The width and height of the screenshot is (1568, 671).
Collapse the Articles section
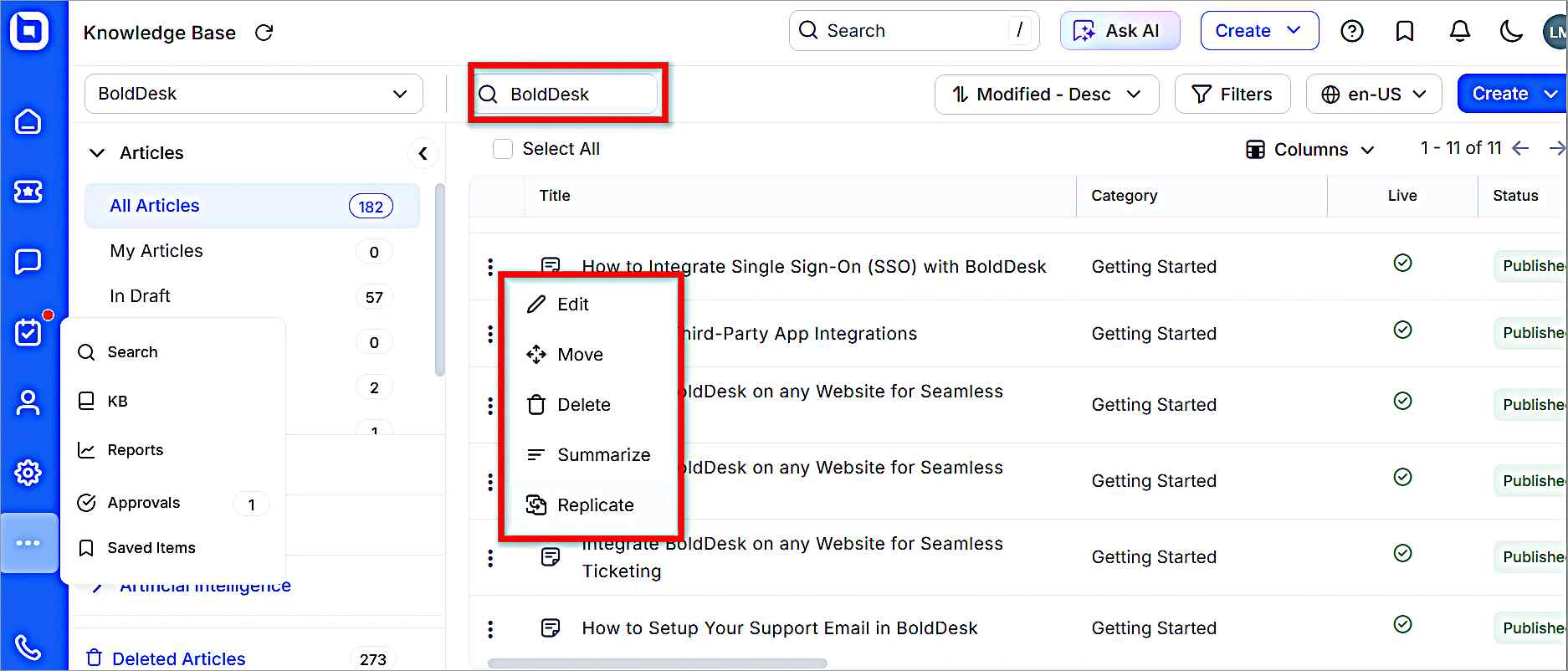tap(97, 153)
